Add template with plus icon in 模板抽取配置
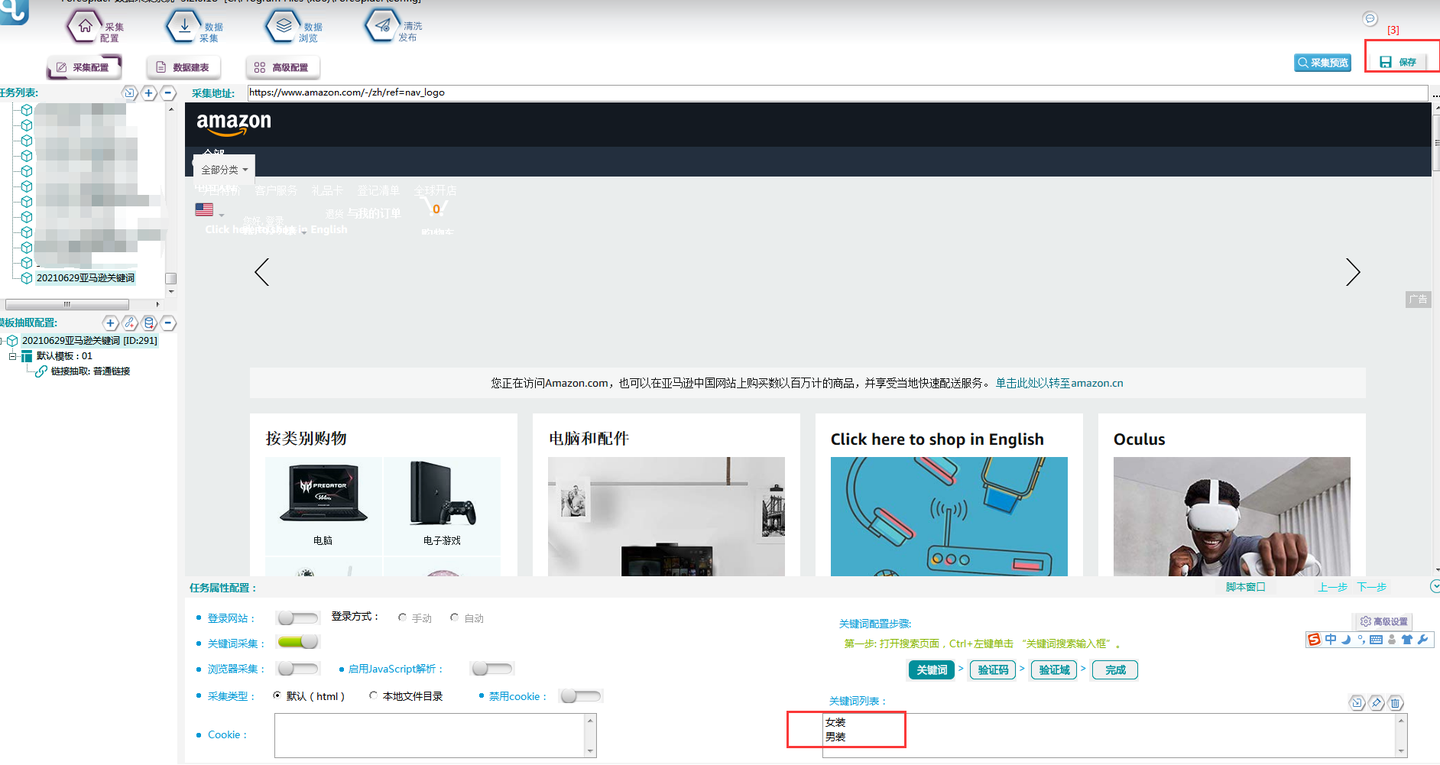1440x765 pixels. 111,323
